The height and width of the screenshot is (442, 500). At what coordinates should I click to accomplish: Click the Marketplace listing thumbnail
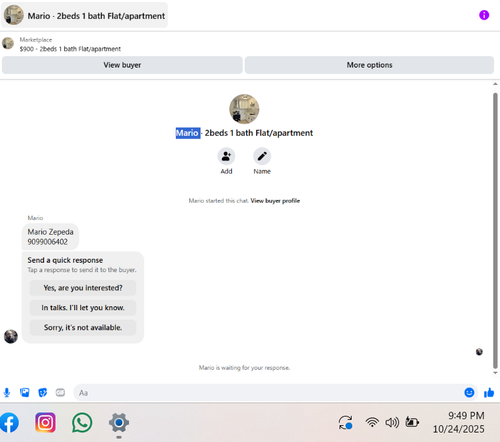click(8, 43)
